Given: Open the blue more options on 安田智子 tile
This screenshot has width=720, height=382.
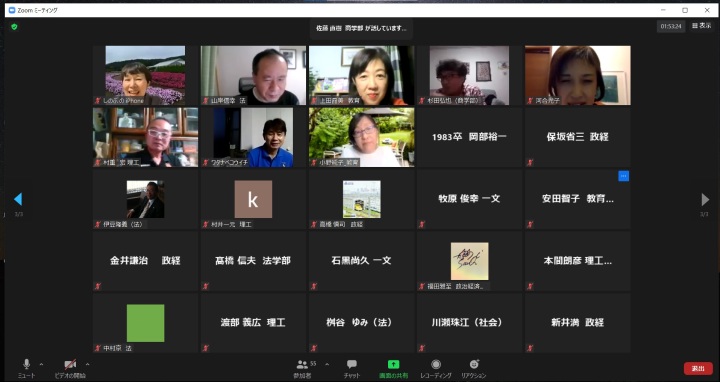Looking at the screenshot, I should click(x=623, y=176).
